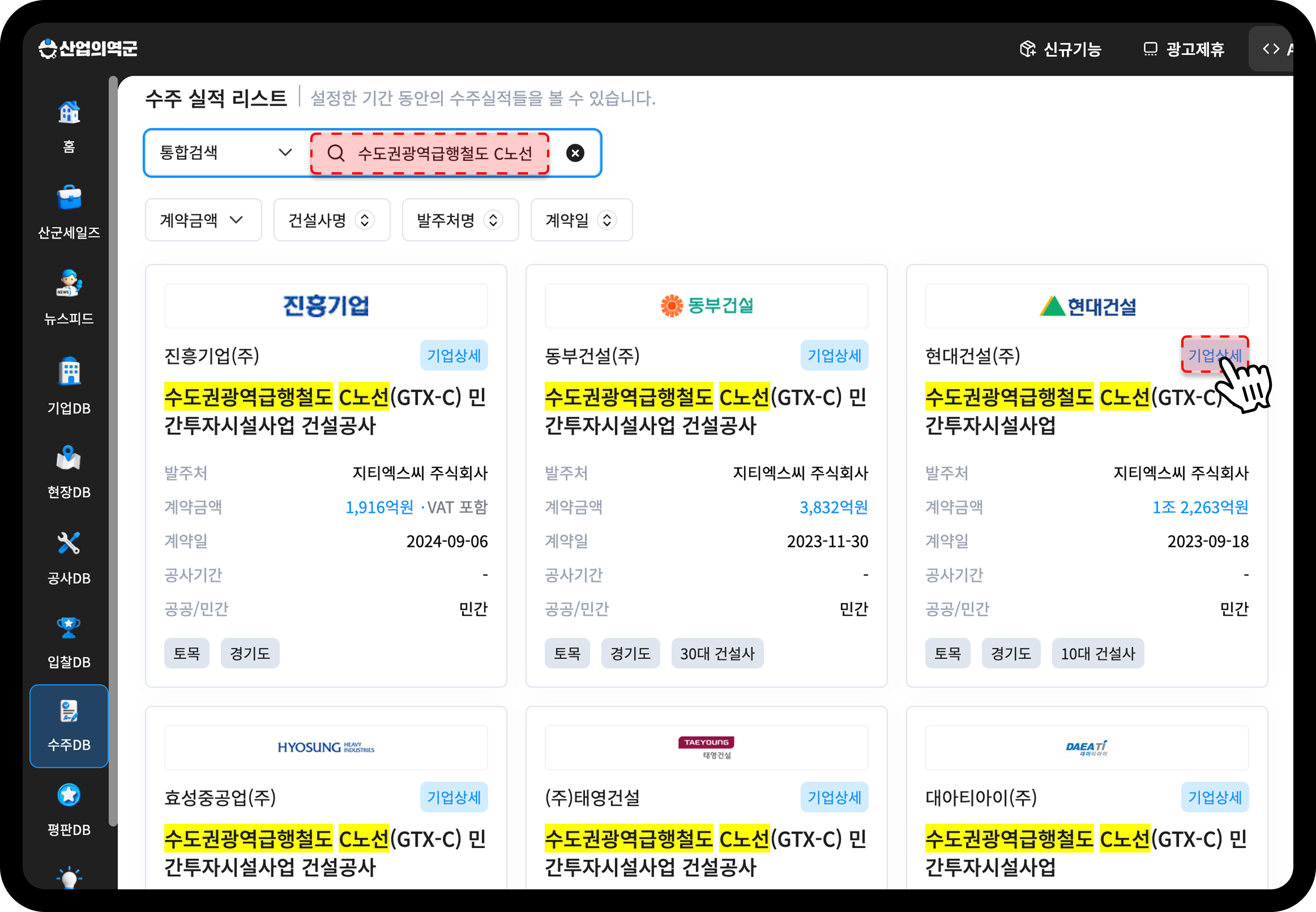Click project title on 효성중공업 card
Screen dimensions: 1316x912
[325, 853]
